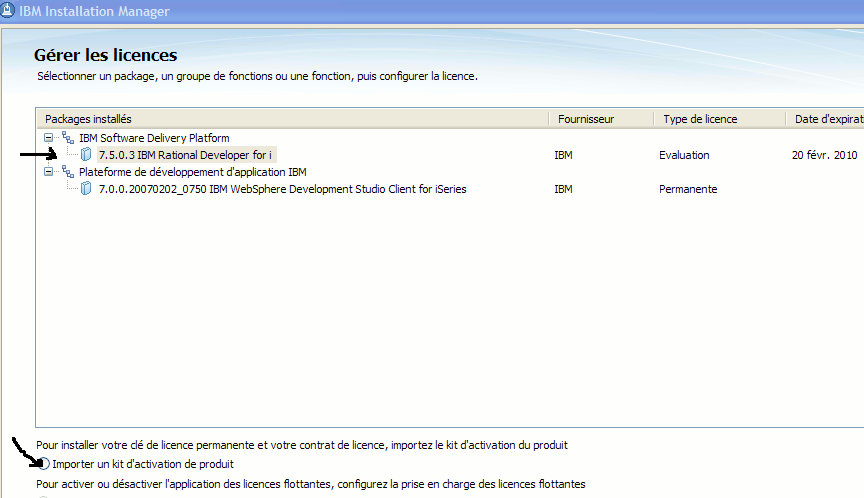Click the Gérer les licences heading

[x=105, y=55]
